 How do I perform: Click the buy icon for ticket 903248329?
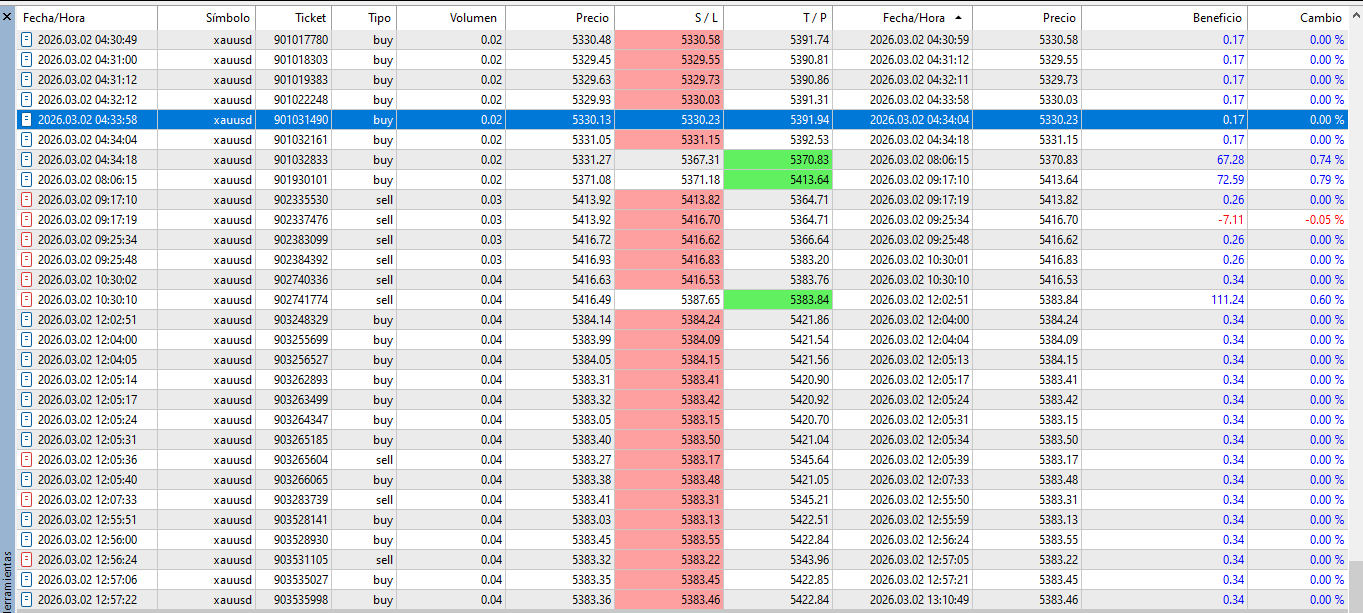pyautogui.click(x=27, y=320)
